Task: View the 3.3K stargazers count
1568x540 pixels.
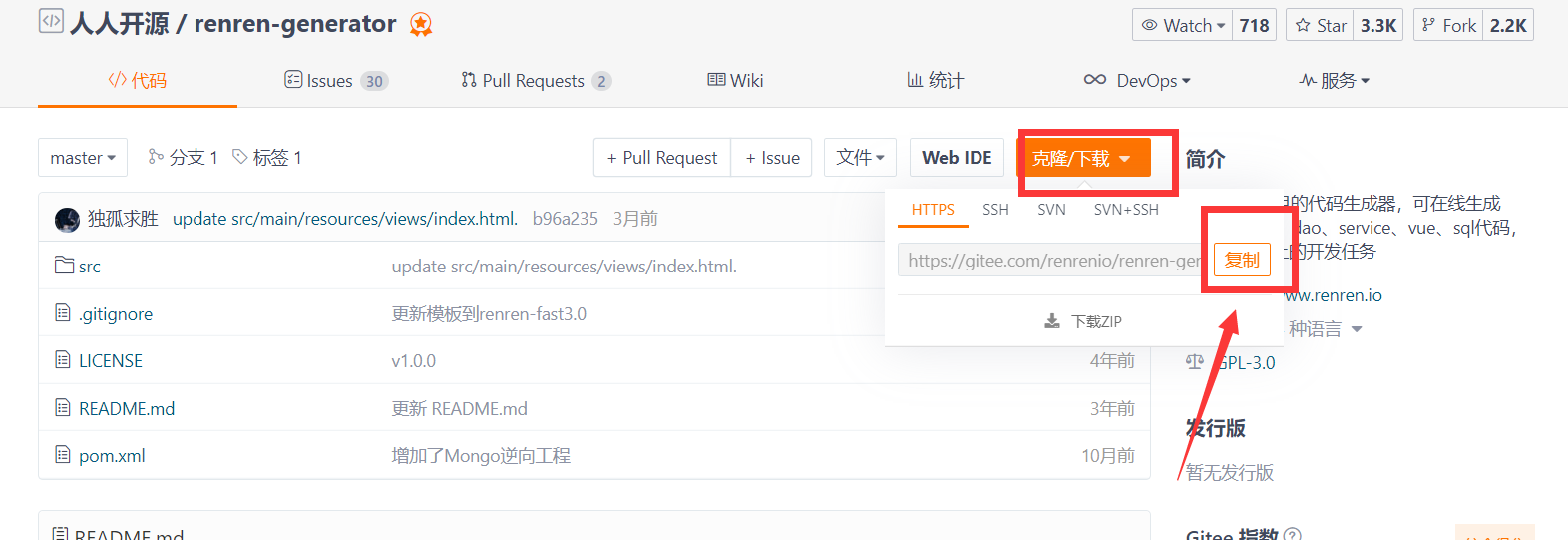Action: point(1378,25)
